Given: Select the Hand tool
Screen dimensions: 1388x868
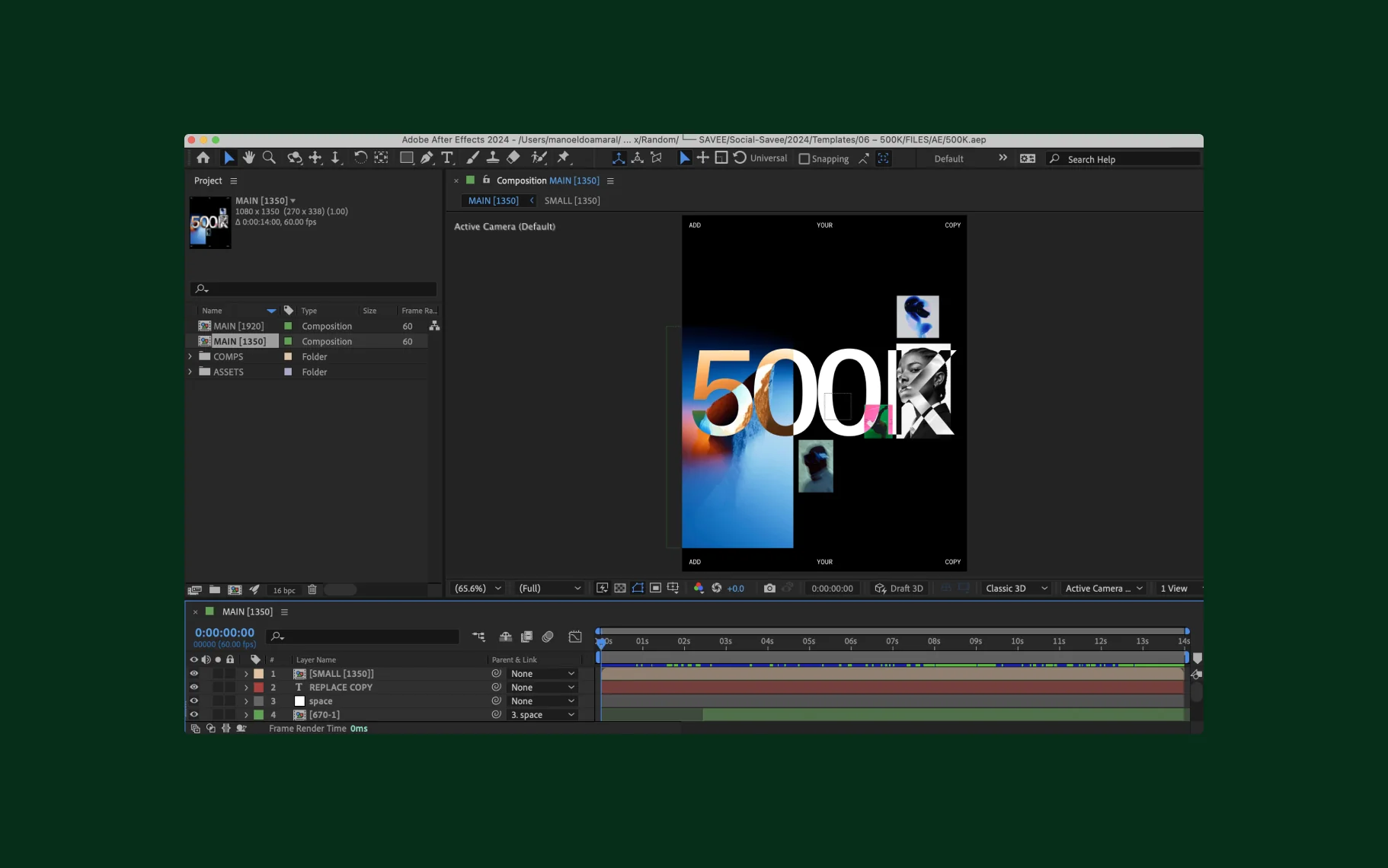Looking at the screenshot, I should tap(248, 158).
